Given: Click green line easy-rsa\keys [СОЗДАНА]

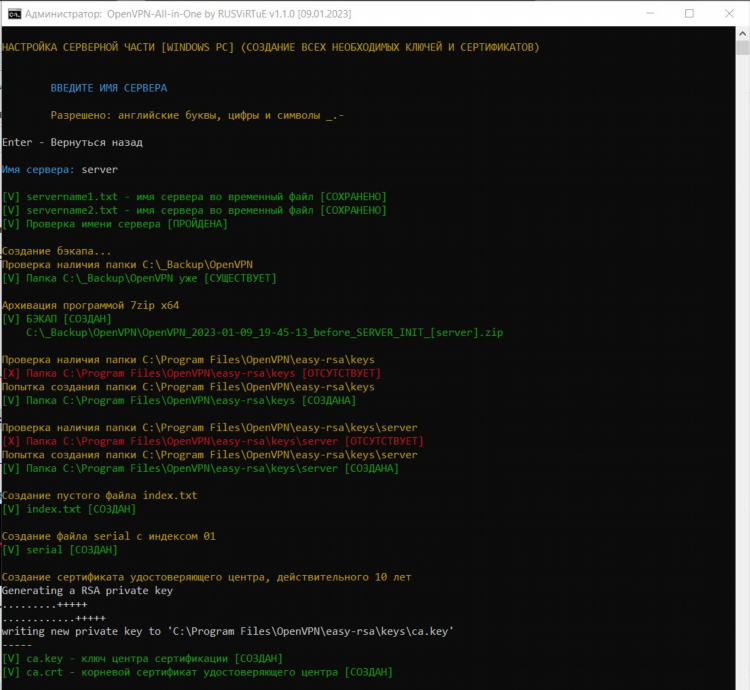Looking at the screenshot, I should click(x=179, y=400).
